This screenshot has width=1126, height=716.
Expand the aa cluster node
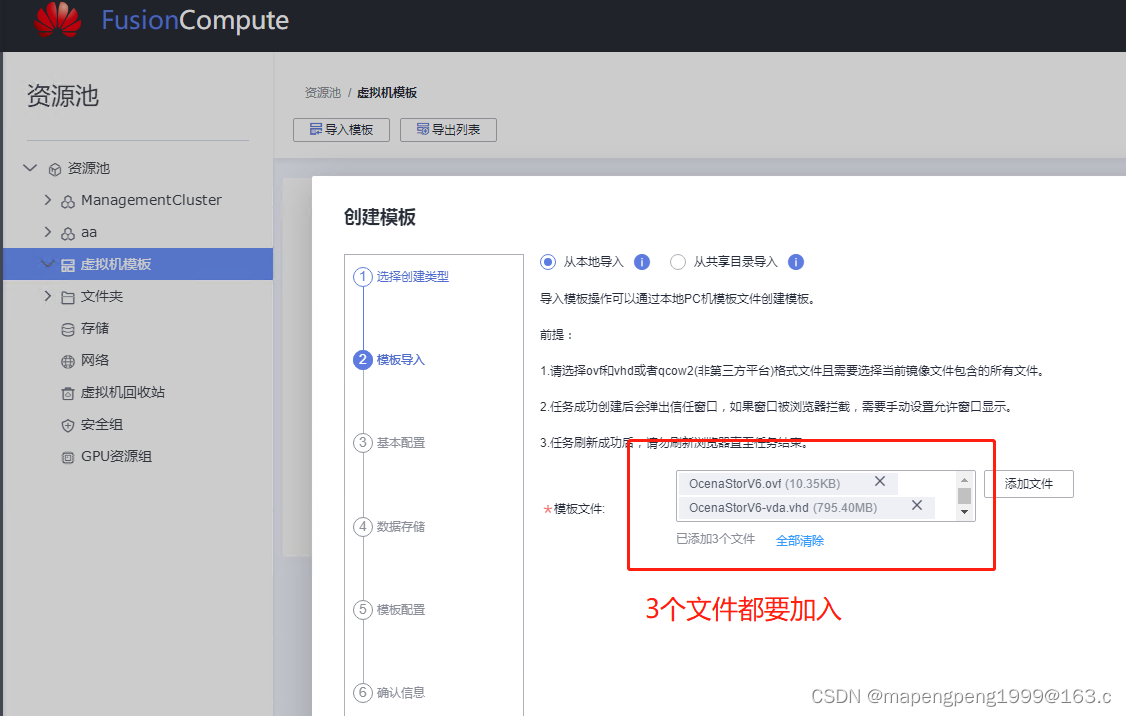click(x=47, y=232)
